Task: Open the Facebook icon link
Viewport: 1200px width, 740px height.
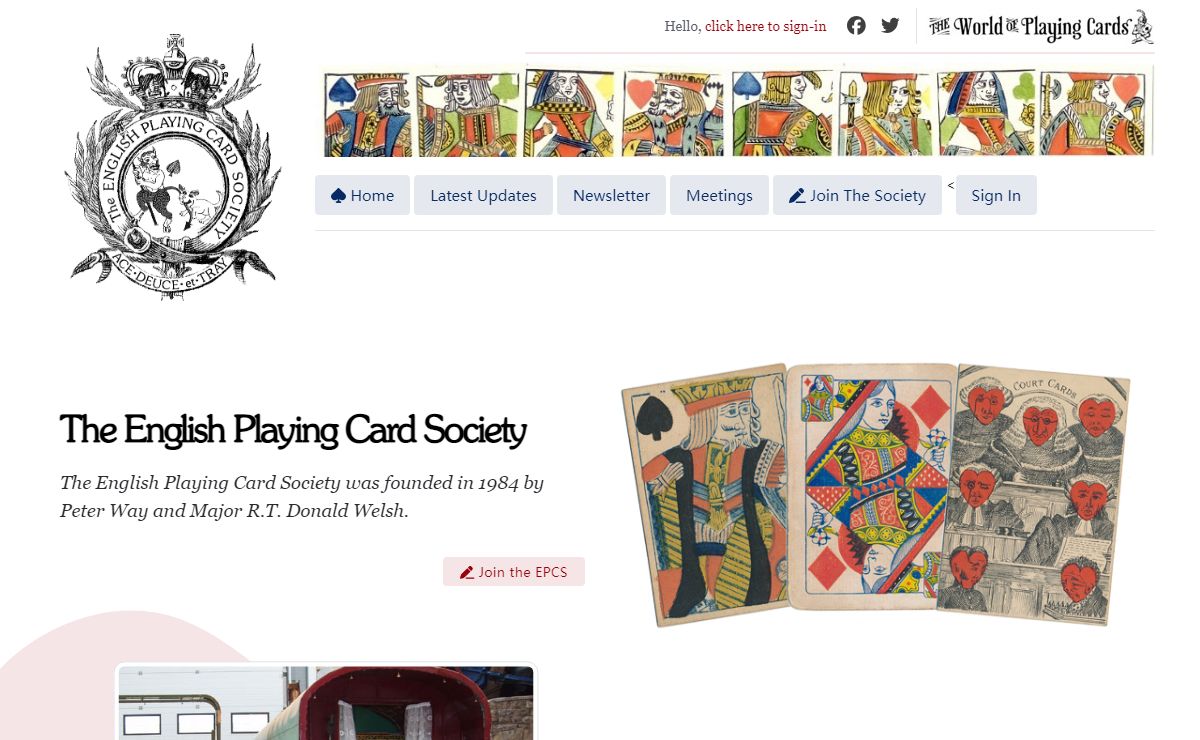Action: 856,26
